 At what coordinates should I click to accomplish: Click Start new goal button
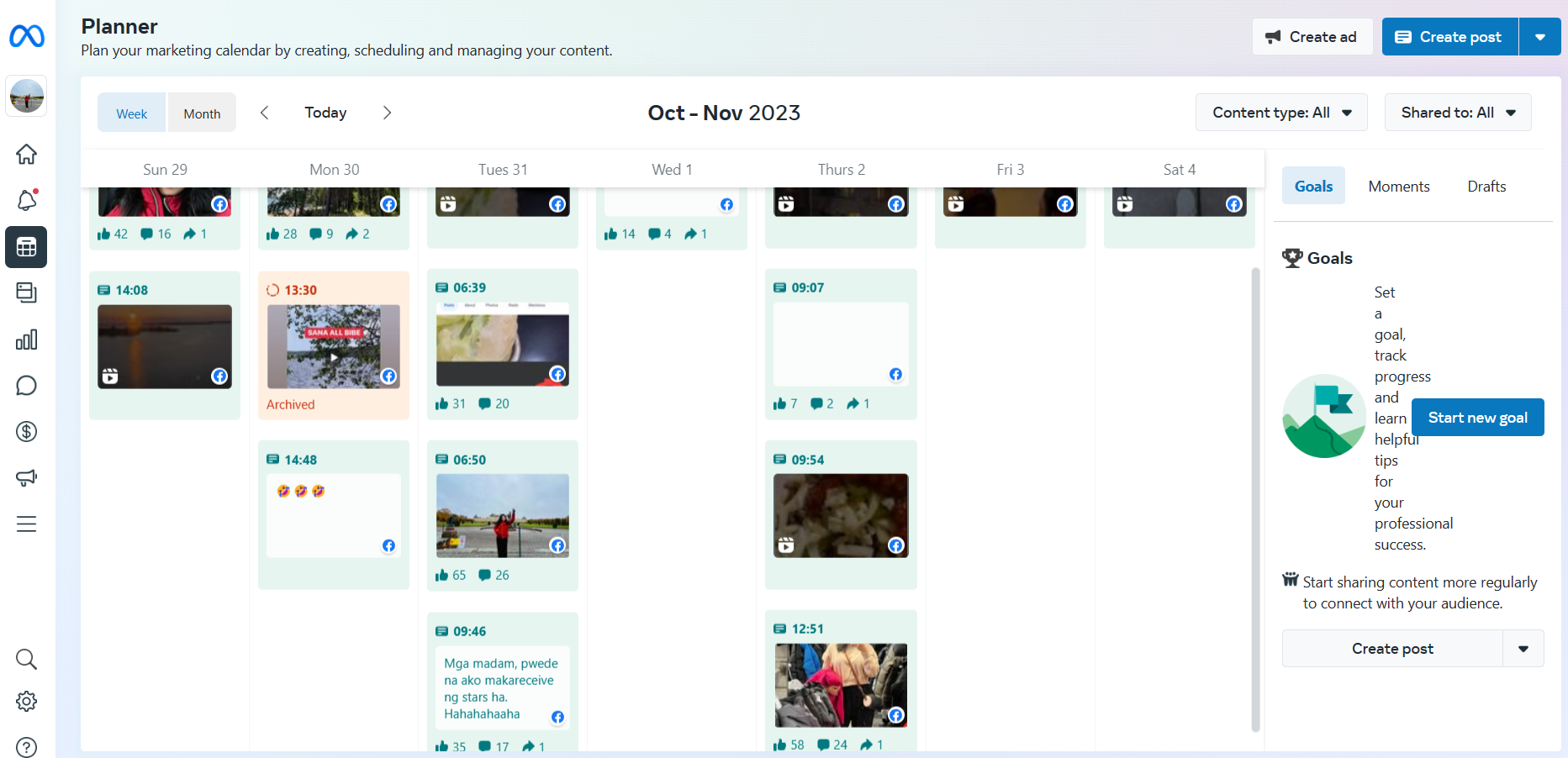click(1478, 418)
